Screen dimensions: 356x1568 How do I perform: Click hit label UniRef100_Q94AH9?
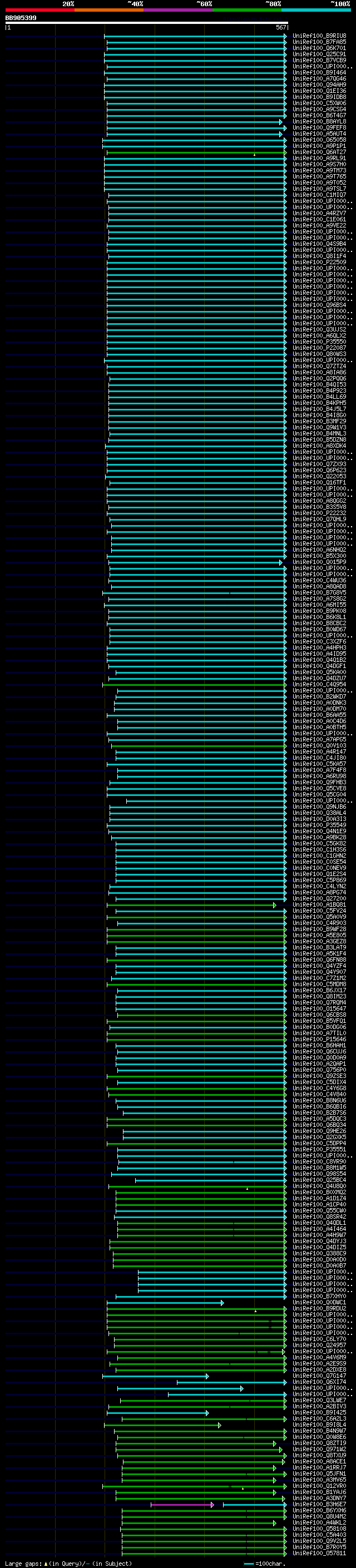point(319,85)
